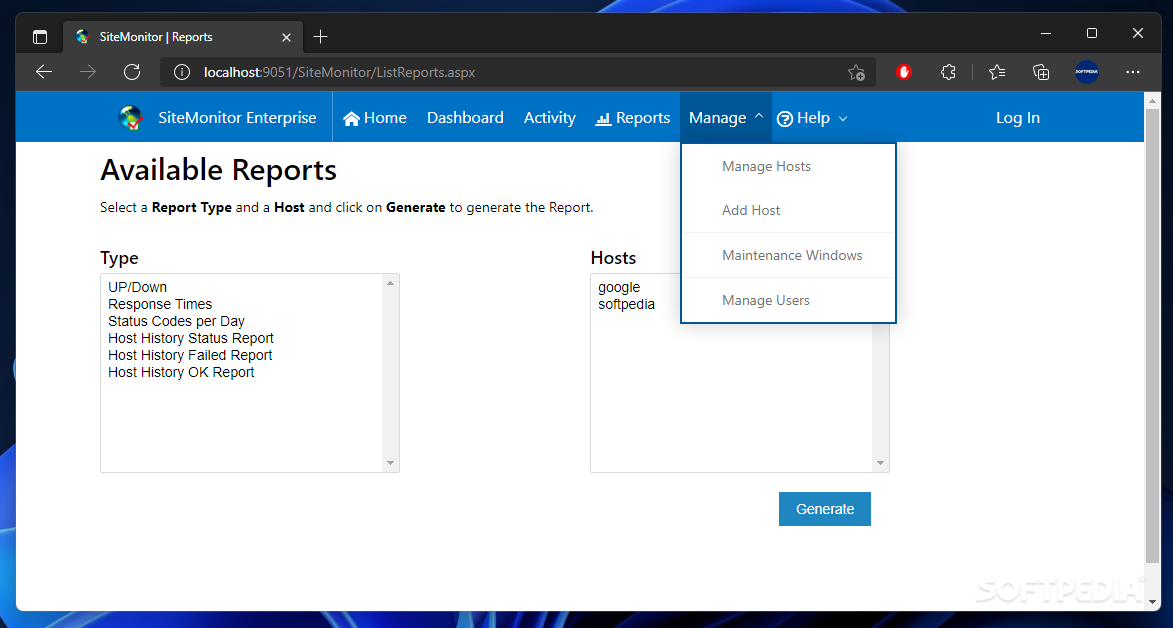
Task: Maximize the browser window
Action: pos(1092,33)
